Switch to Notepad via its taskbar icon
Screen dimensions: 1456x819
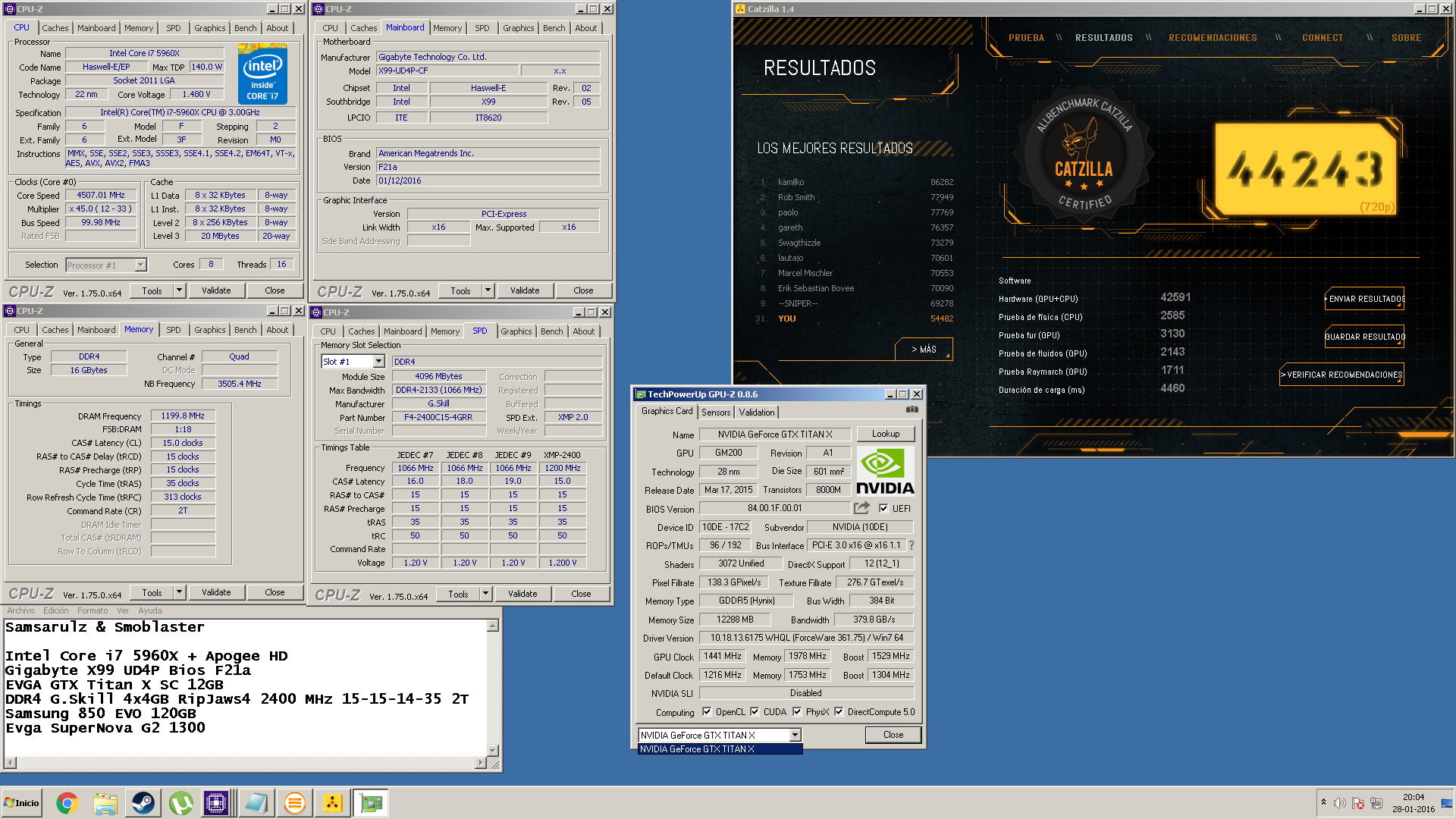(x=256, y=803)
